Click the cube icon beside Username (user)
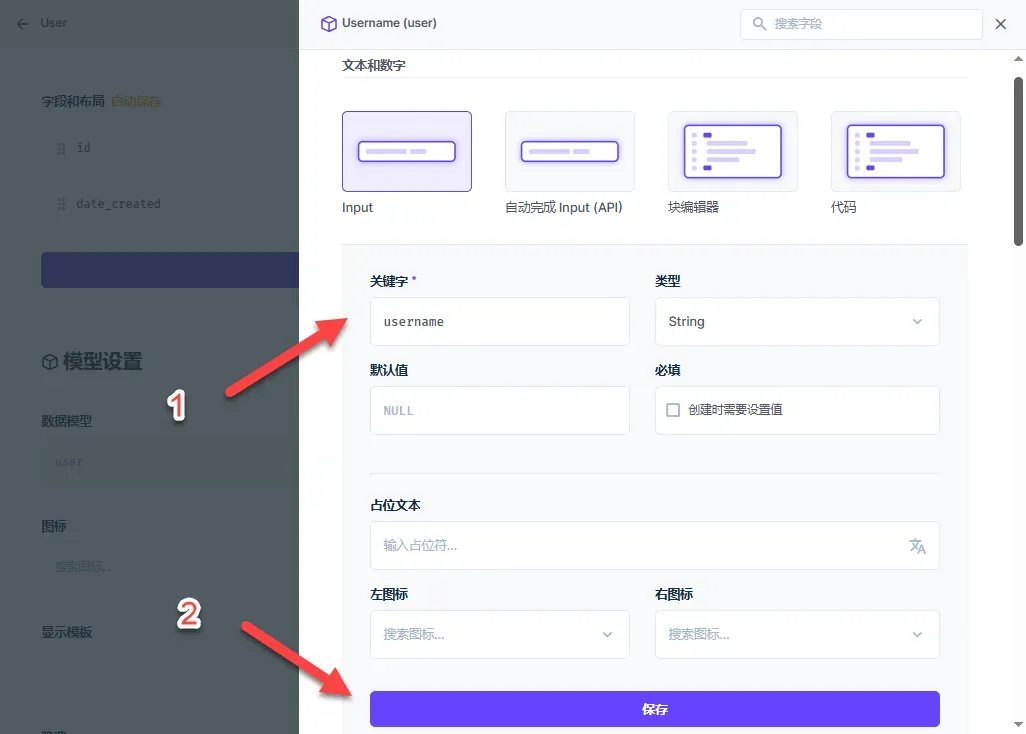 328,24
